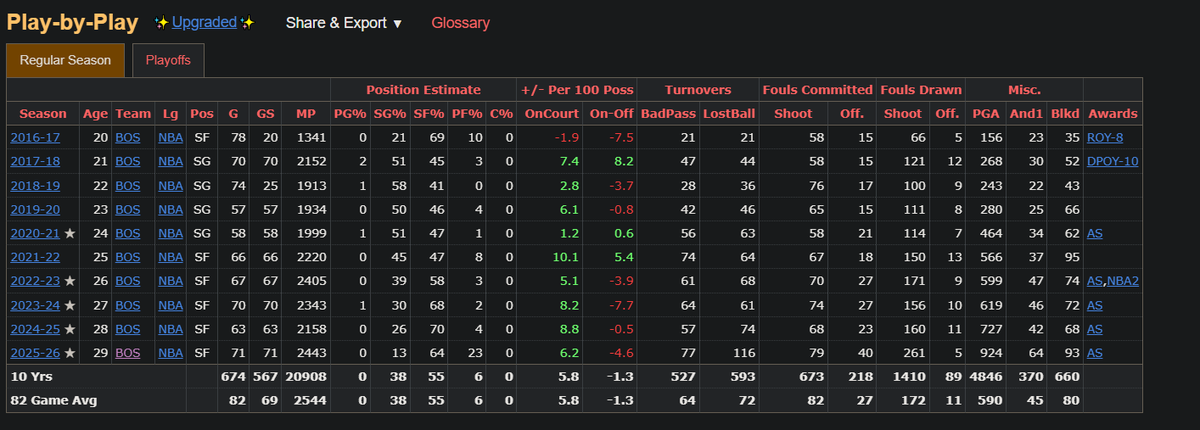Open the 2018-19 season link
Viewport: 1200px width, 430px height.
[x=34, y=186]
